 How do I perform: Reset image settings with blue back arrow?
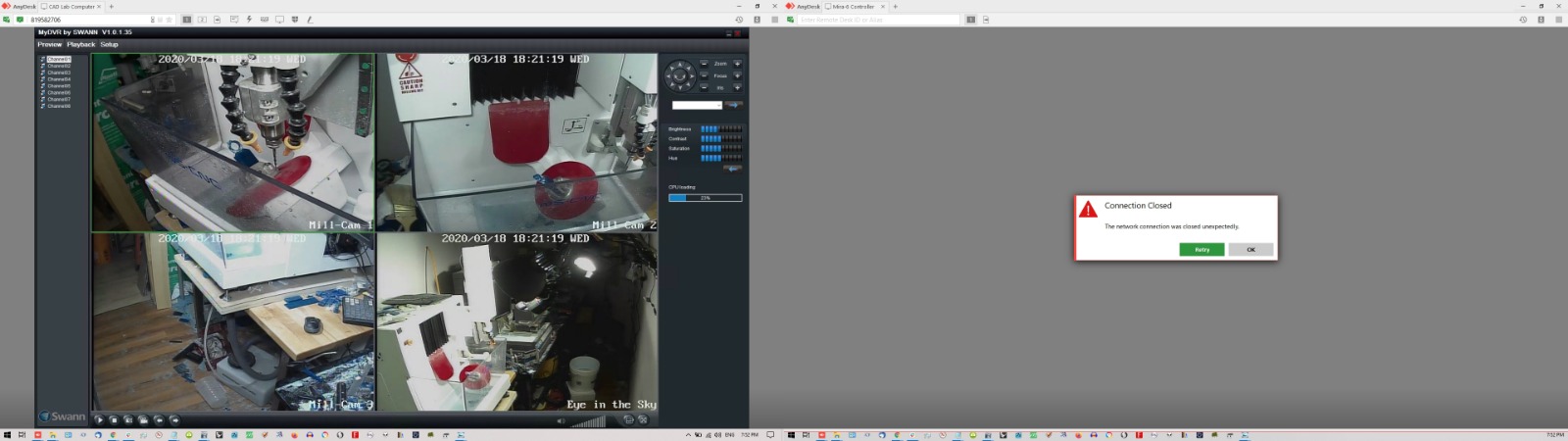tap(732, 169)
